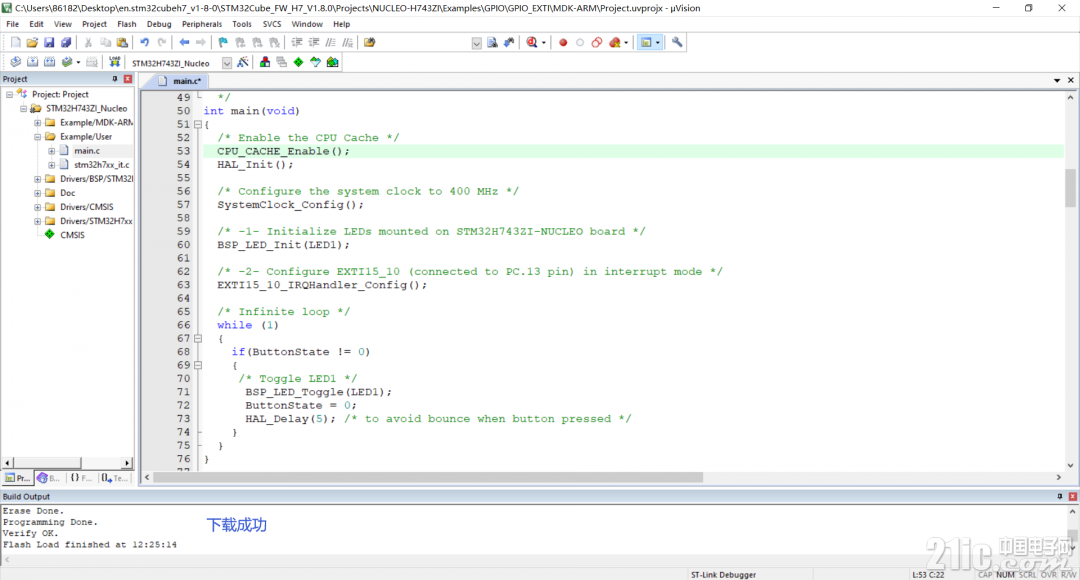Close the Build Output panel

click(x=1072, y=497)
